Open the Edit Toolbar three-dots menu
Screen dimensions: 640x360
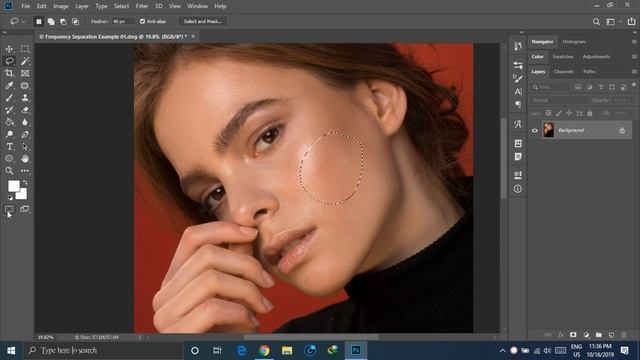tap(25, 171)
